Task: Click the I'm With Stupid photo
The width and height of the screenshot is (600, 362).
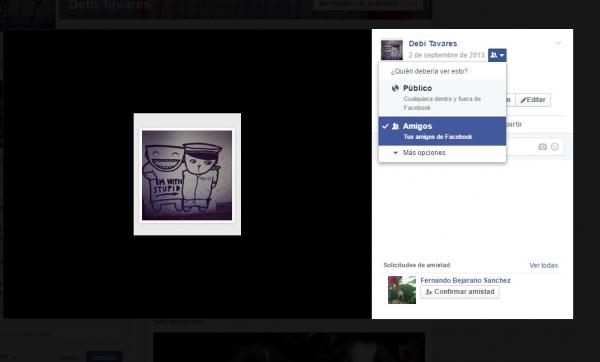Action: click(x=187, y=174)
